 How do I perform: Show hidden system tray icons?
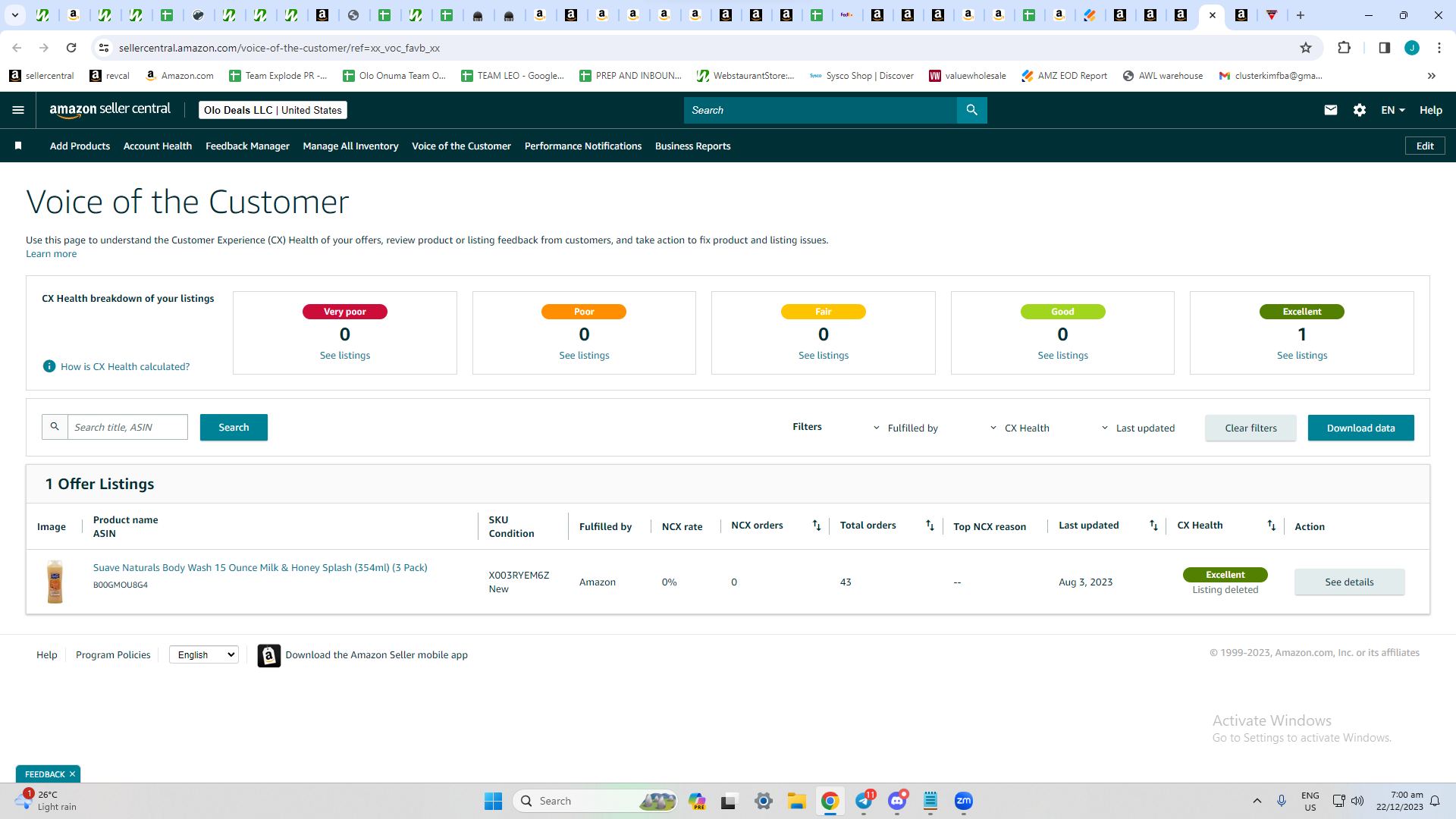point(1257,801)
